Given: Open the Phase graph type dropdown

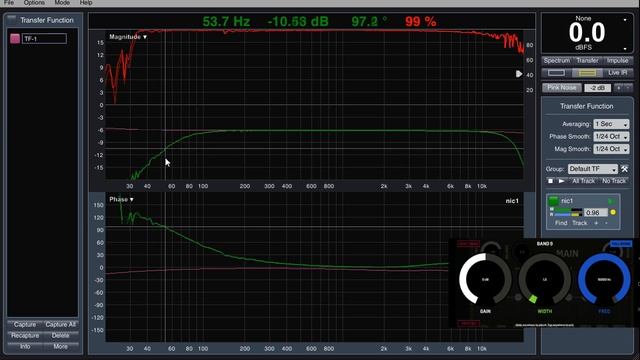Looking at the screenshot, I should pyautogui.click(x=121, y=199).
